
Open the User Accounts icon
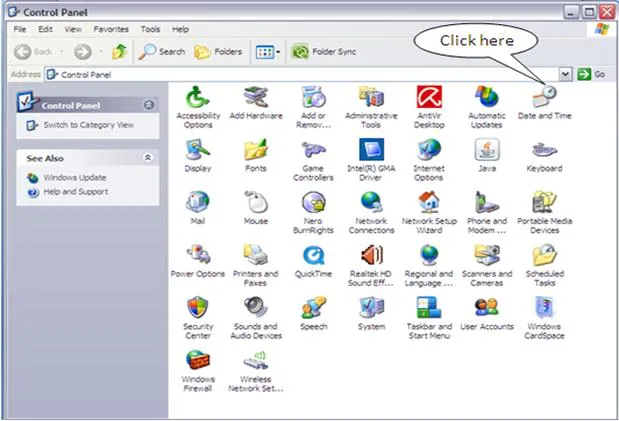[487, 314]
